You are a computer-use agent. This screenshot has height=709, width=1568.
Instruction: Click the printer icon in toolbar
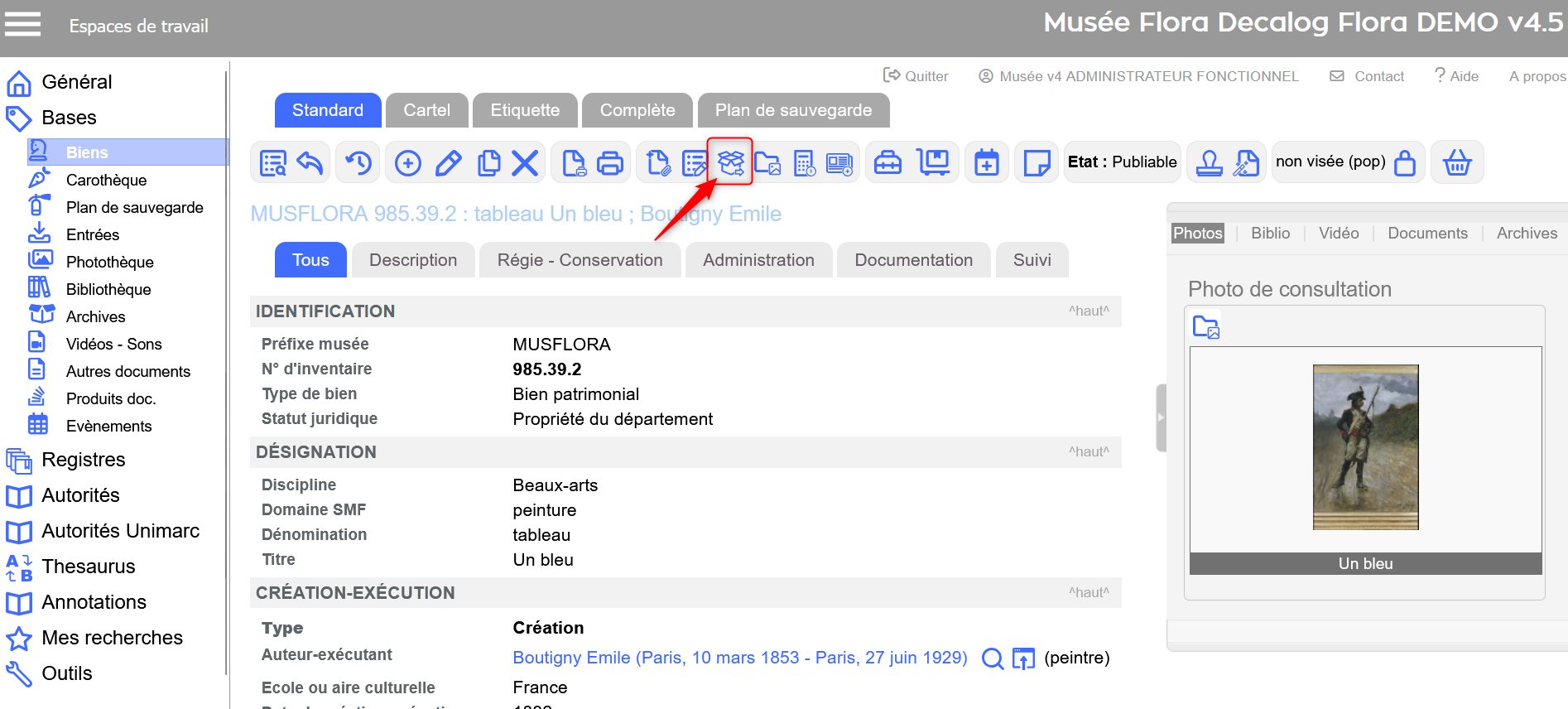[x=610, y=162]
